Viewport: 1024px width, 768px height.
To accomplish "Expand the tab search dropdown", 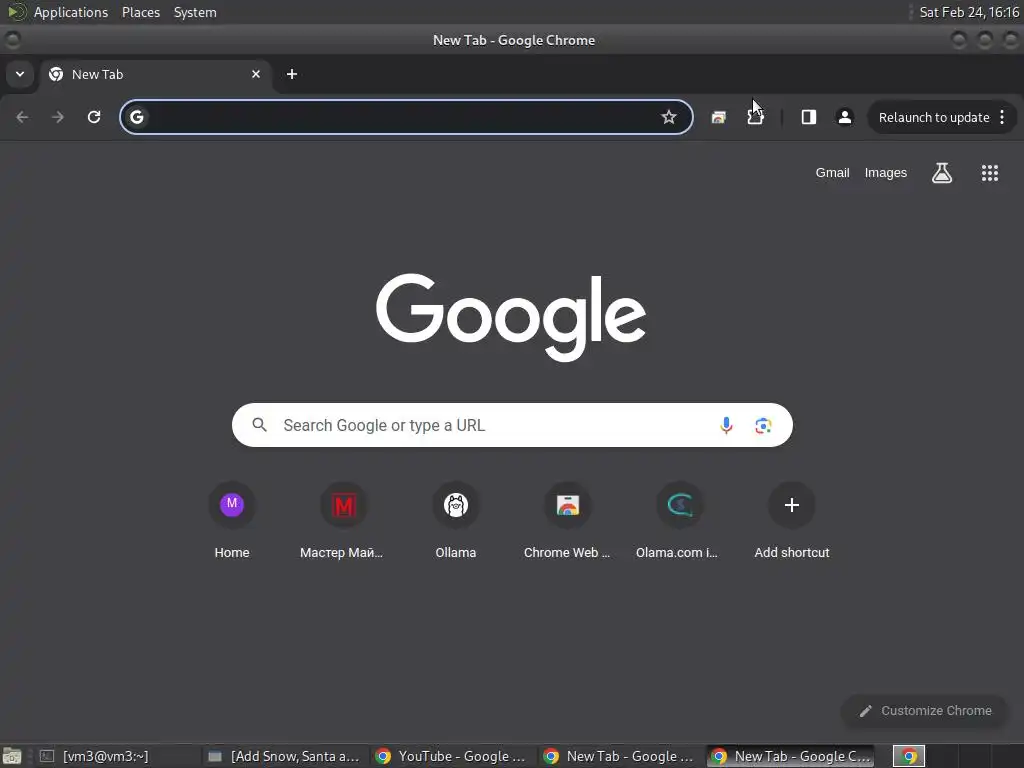I will click(x=20, y=74).
